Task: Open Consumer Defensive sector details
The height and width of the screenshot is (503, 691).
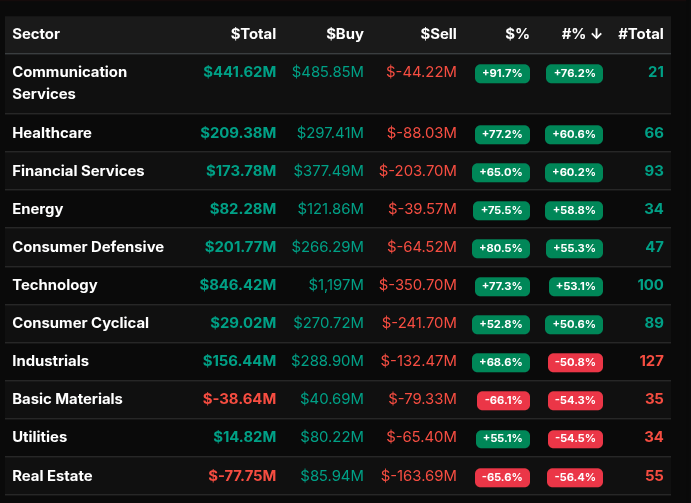Action: [x=88, y=247]
